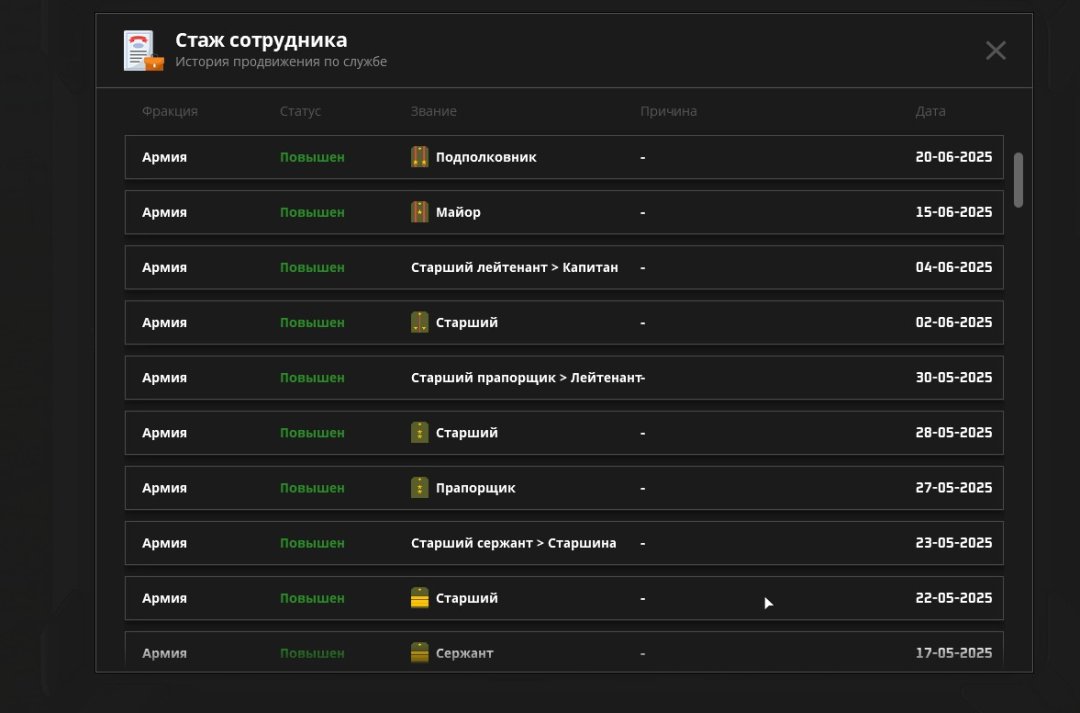Click Армия in the 04-06-2025 row
This screenshot has width=1080, height=713.
(165, 267)
